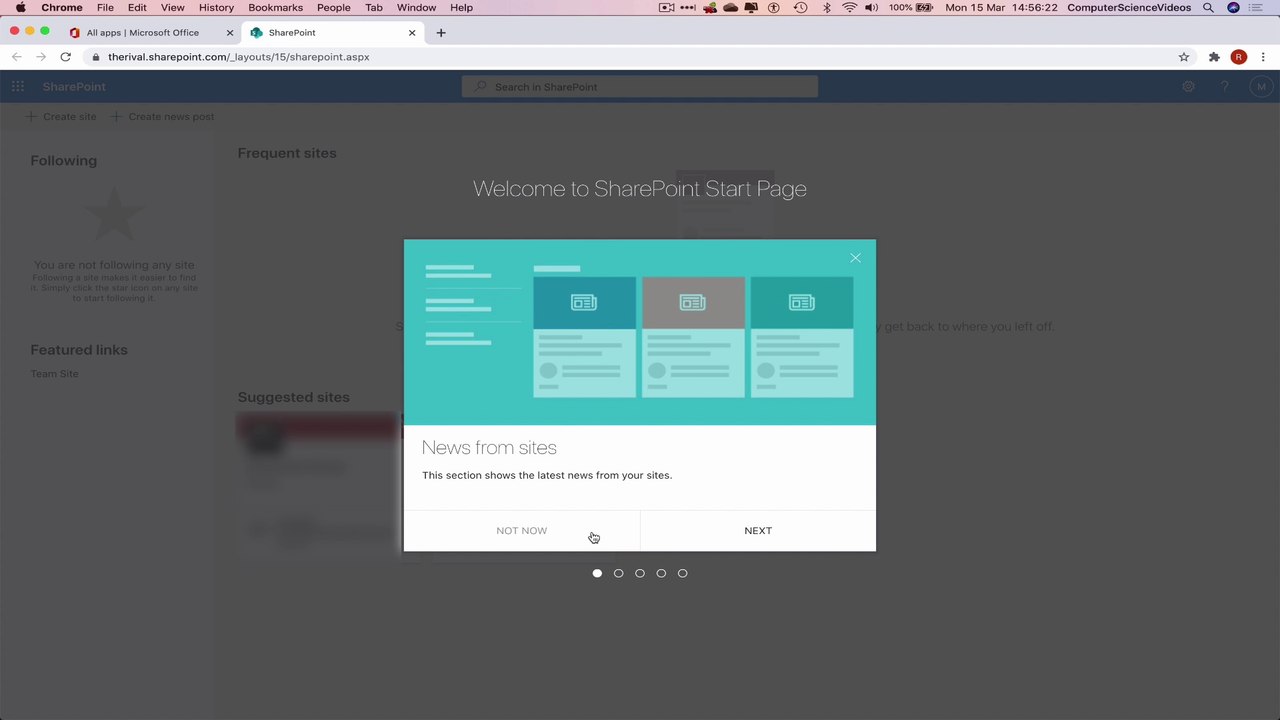Viewport: 1280px width, 720px height.
Task: Open the Chrome menu in menu bar
Action: coord(62,7)
